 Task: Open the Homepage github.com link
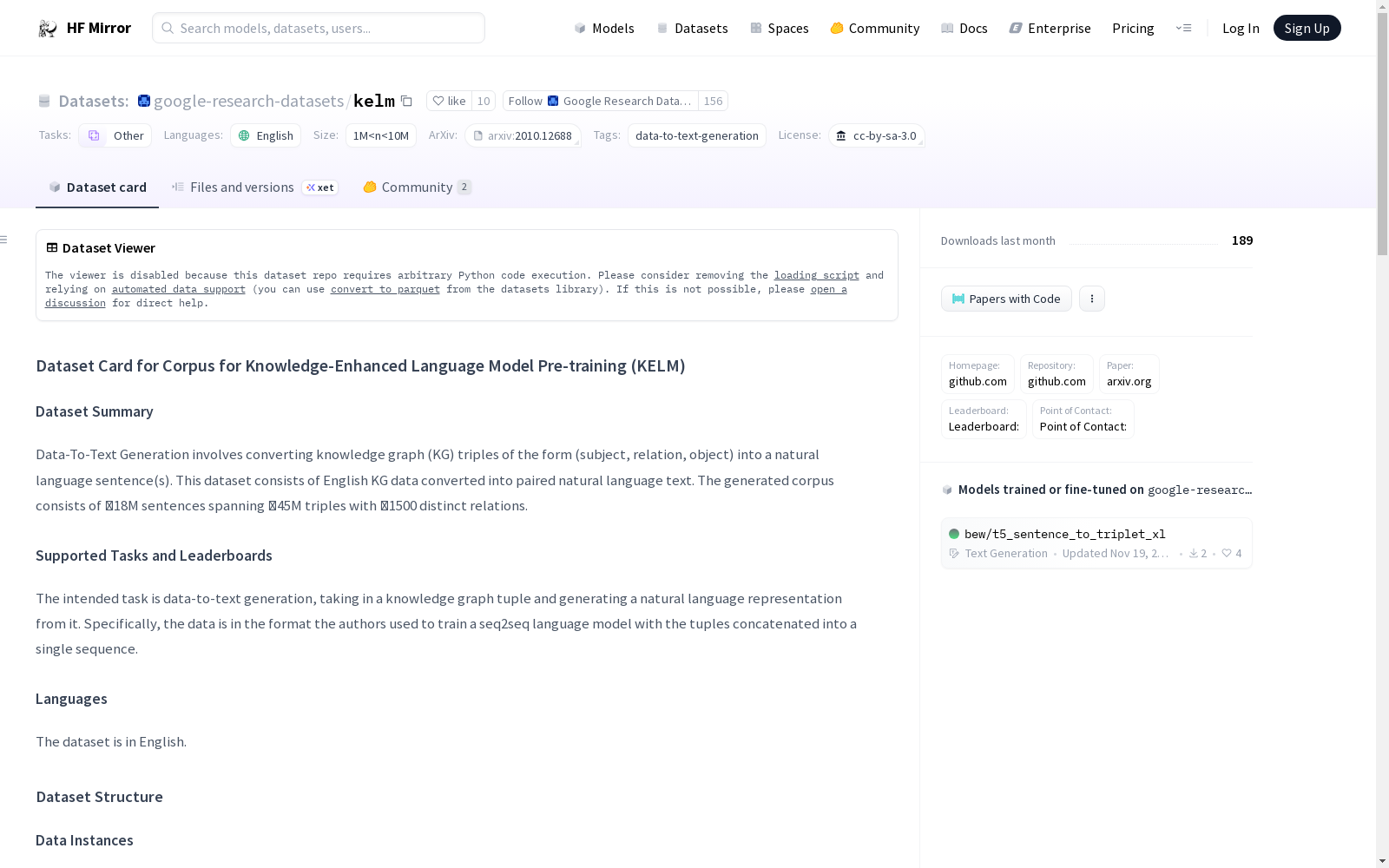click(x=978, y=374)
